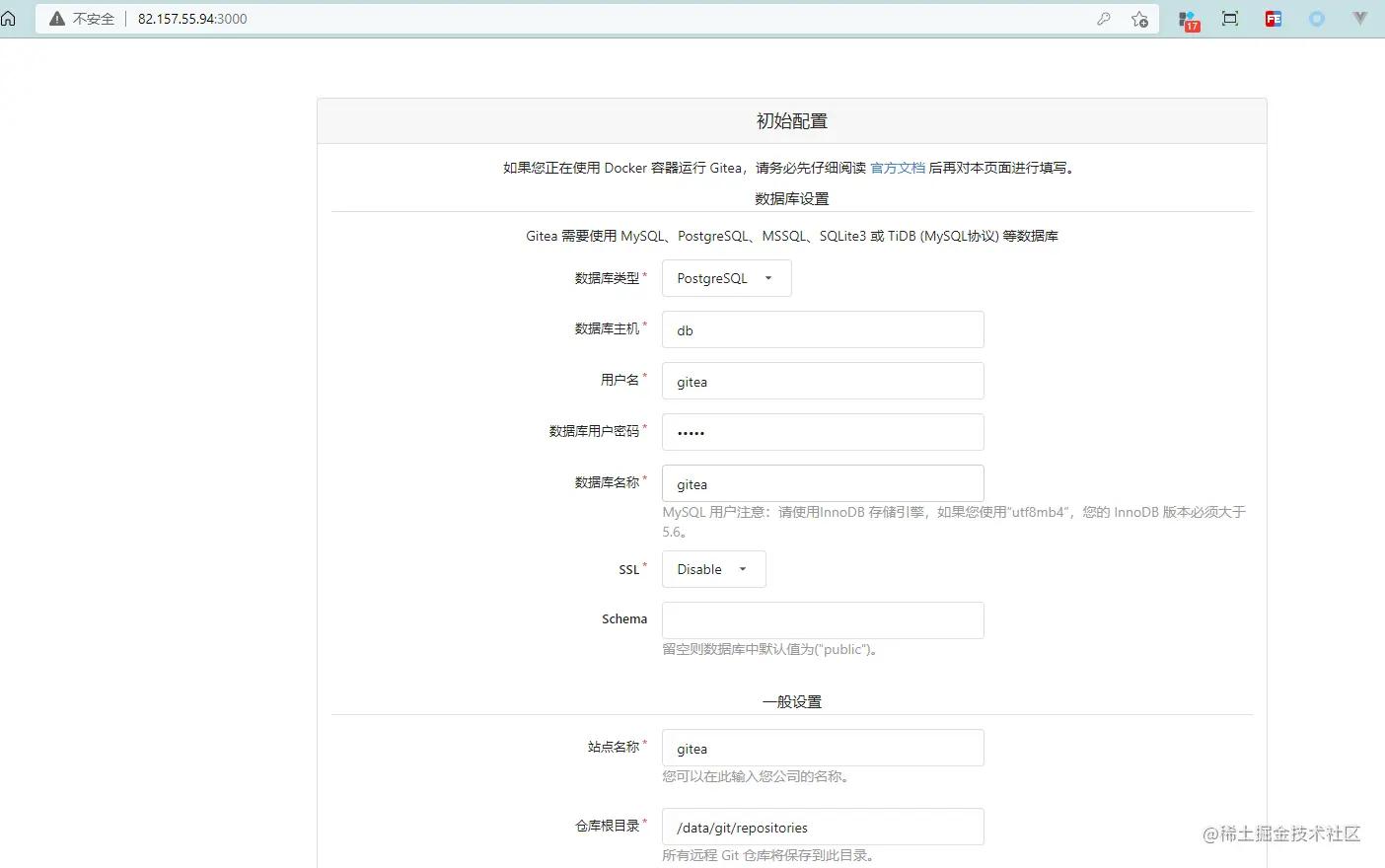
Task: Click the SSL label text
Action: [629, 570]
